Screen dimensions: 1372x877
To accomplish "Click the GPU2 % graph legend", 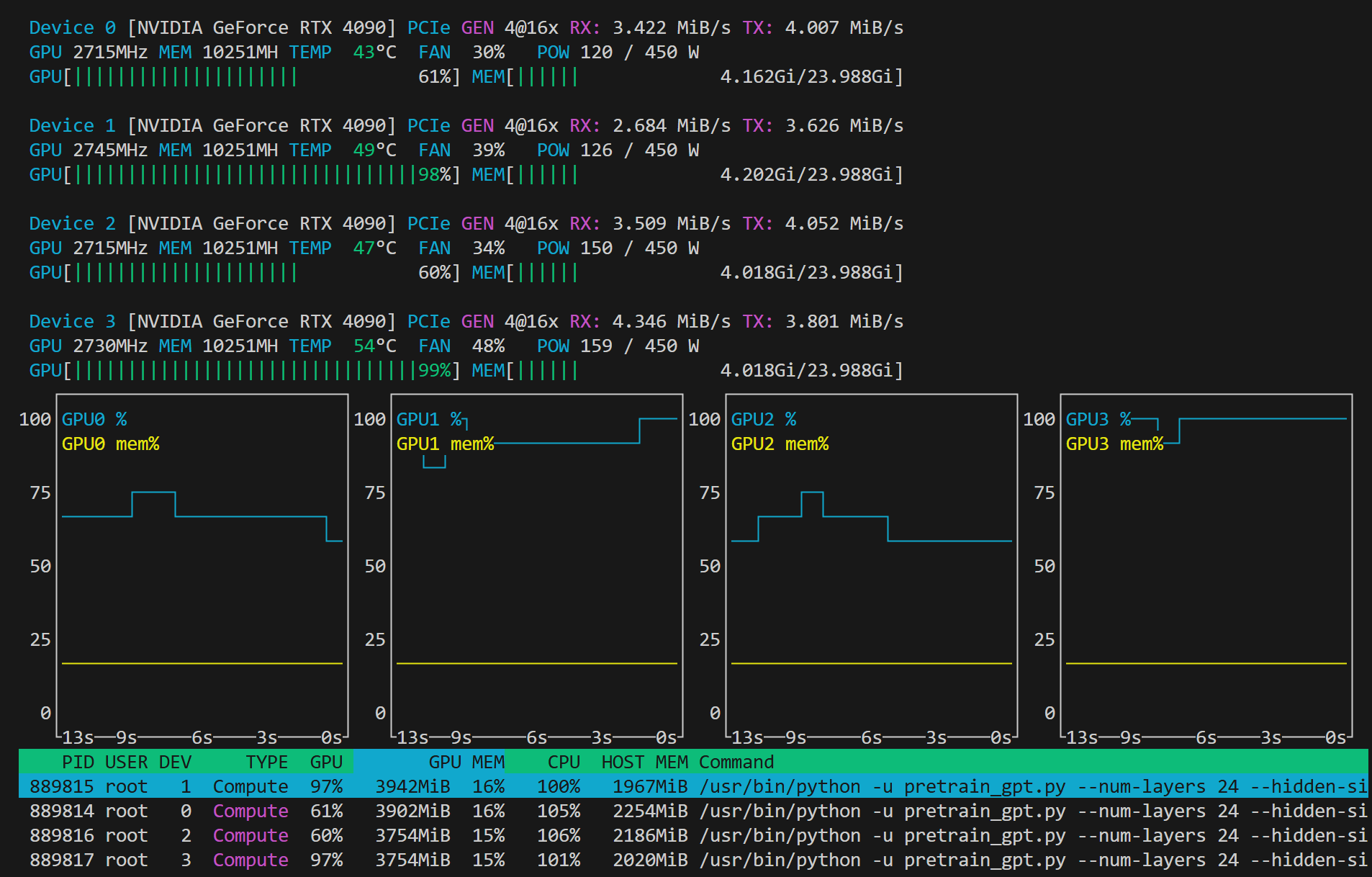I will pos(764,419).
